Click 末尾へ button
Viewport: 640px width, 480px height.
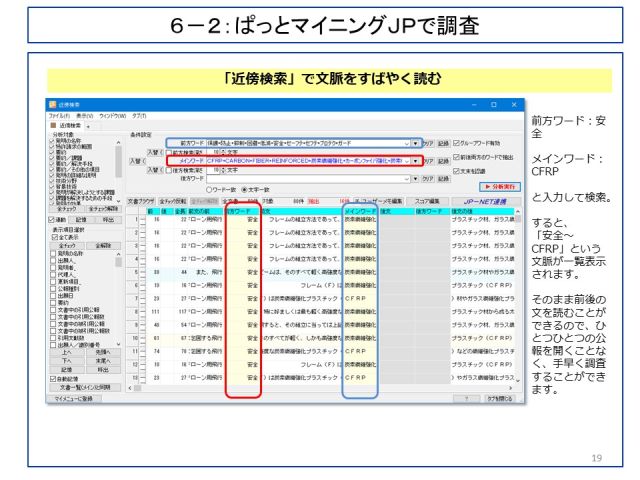coord(104,361)
